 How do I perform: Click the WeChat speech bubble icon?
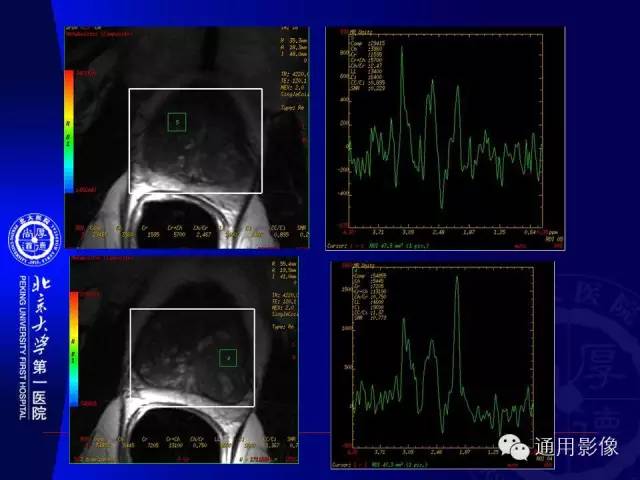pyautogui.click(x=514, y=447)
